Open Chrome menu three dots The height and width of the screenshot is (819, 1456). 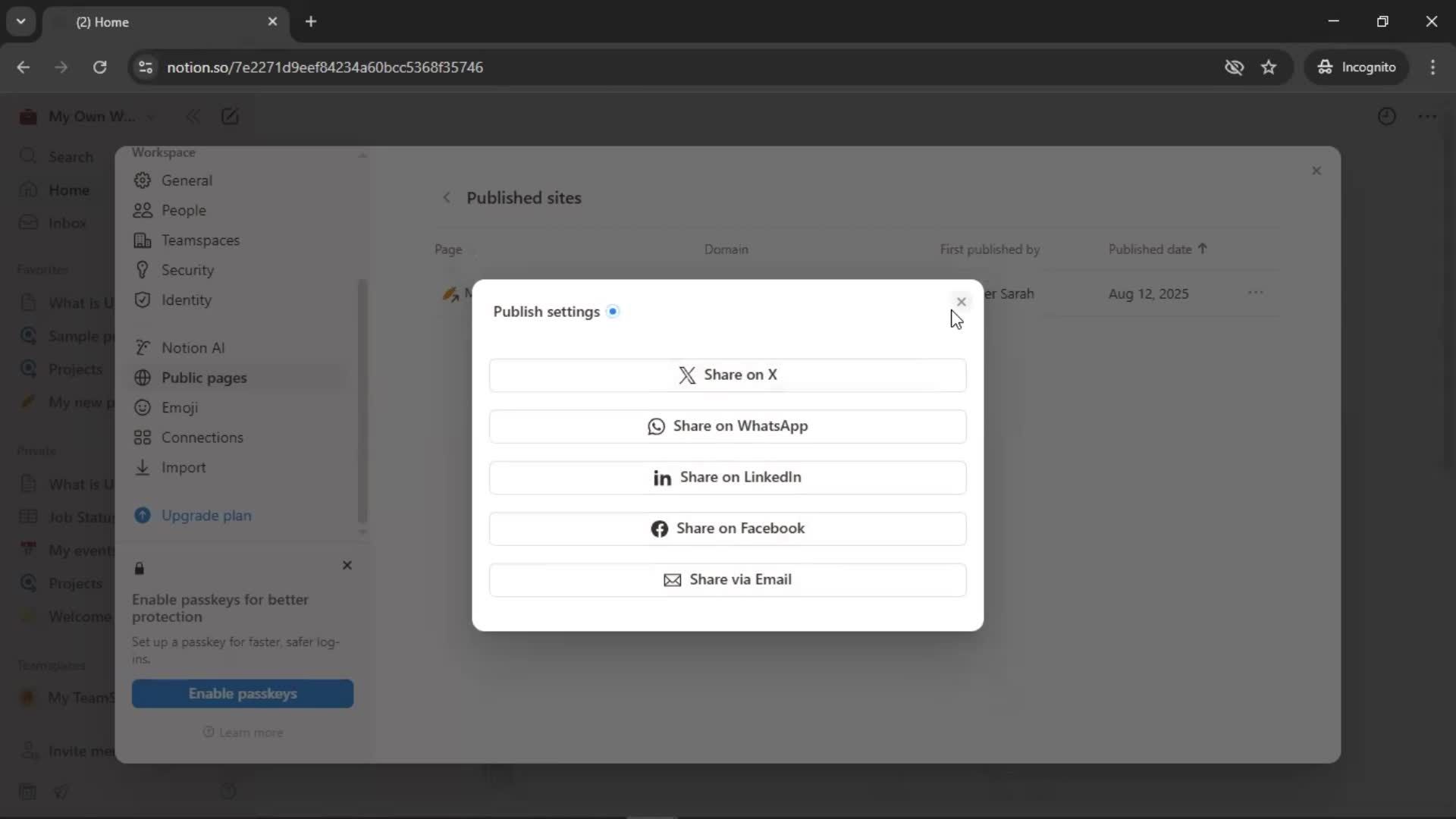coord(1432,67)
